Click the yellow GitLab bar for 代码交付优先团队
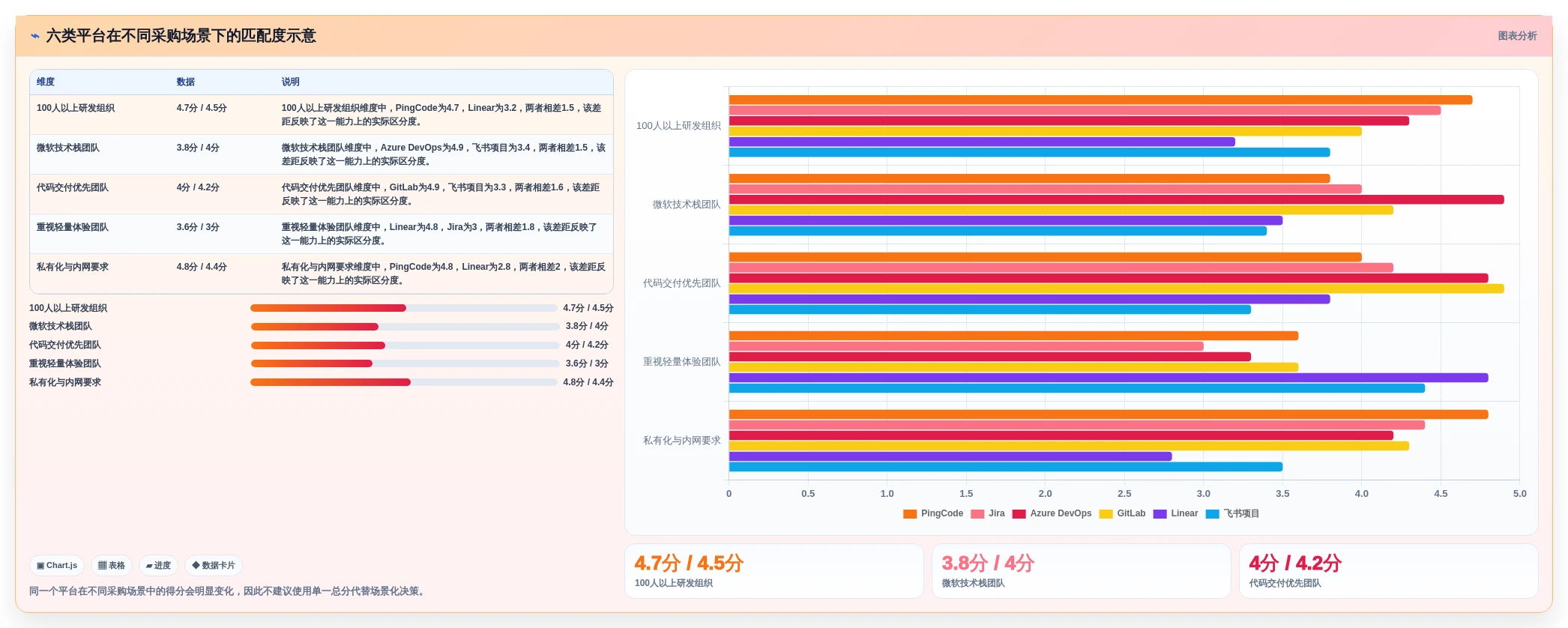 [x=1117, y=289]
